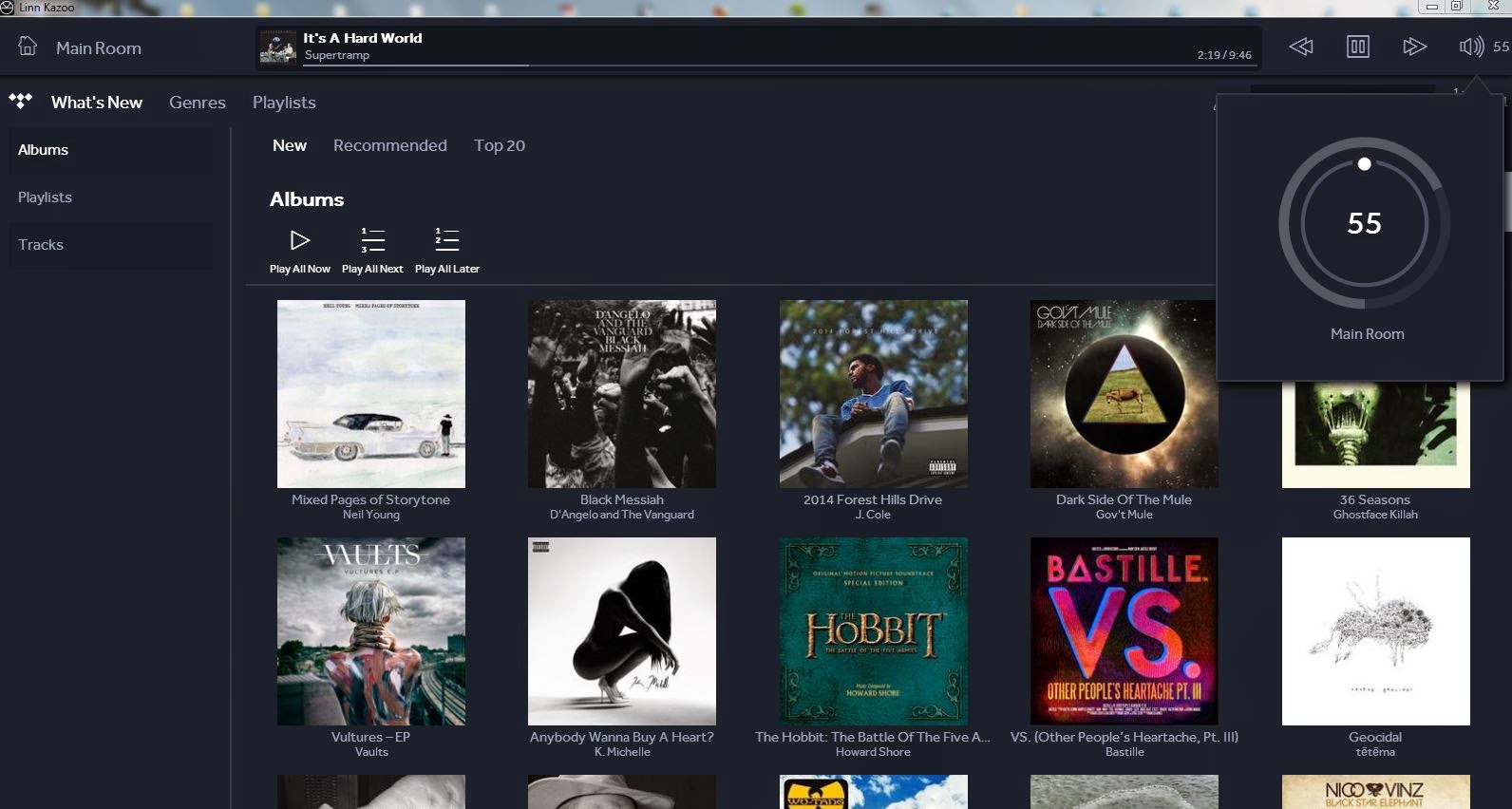Adjust the circular volume dial knob

coord(1365,164)
